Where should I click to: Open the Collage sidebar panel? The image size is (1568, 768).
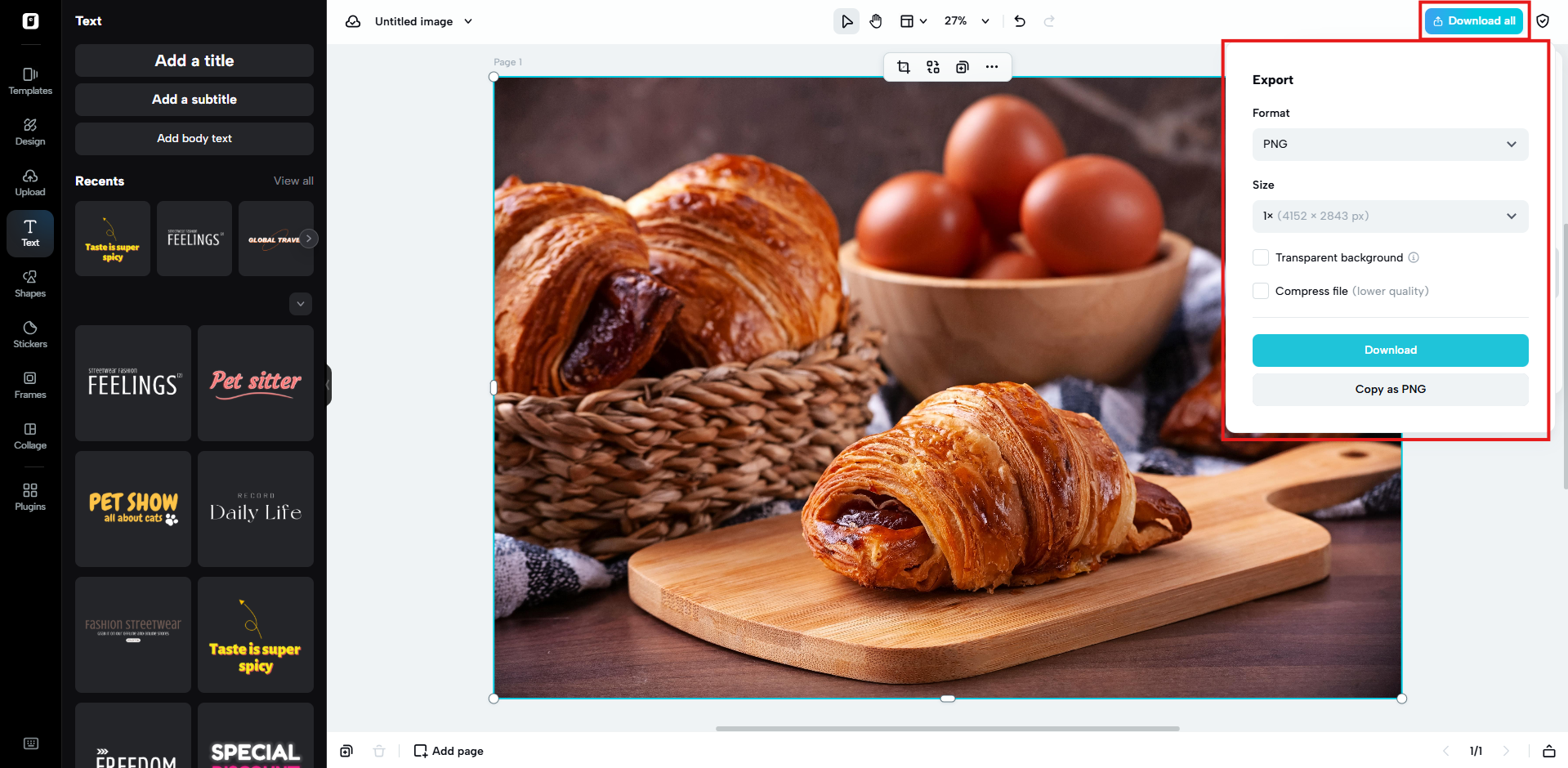pyautogui.click(x=30, y=435)
